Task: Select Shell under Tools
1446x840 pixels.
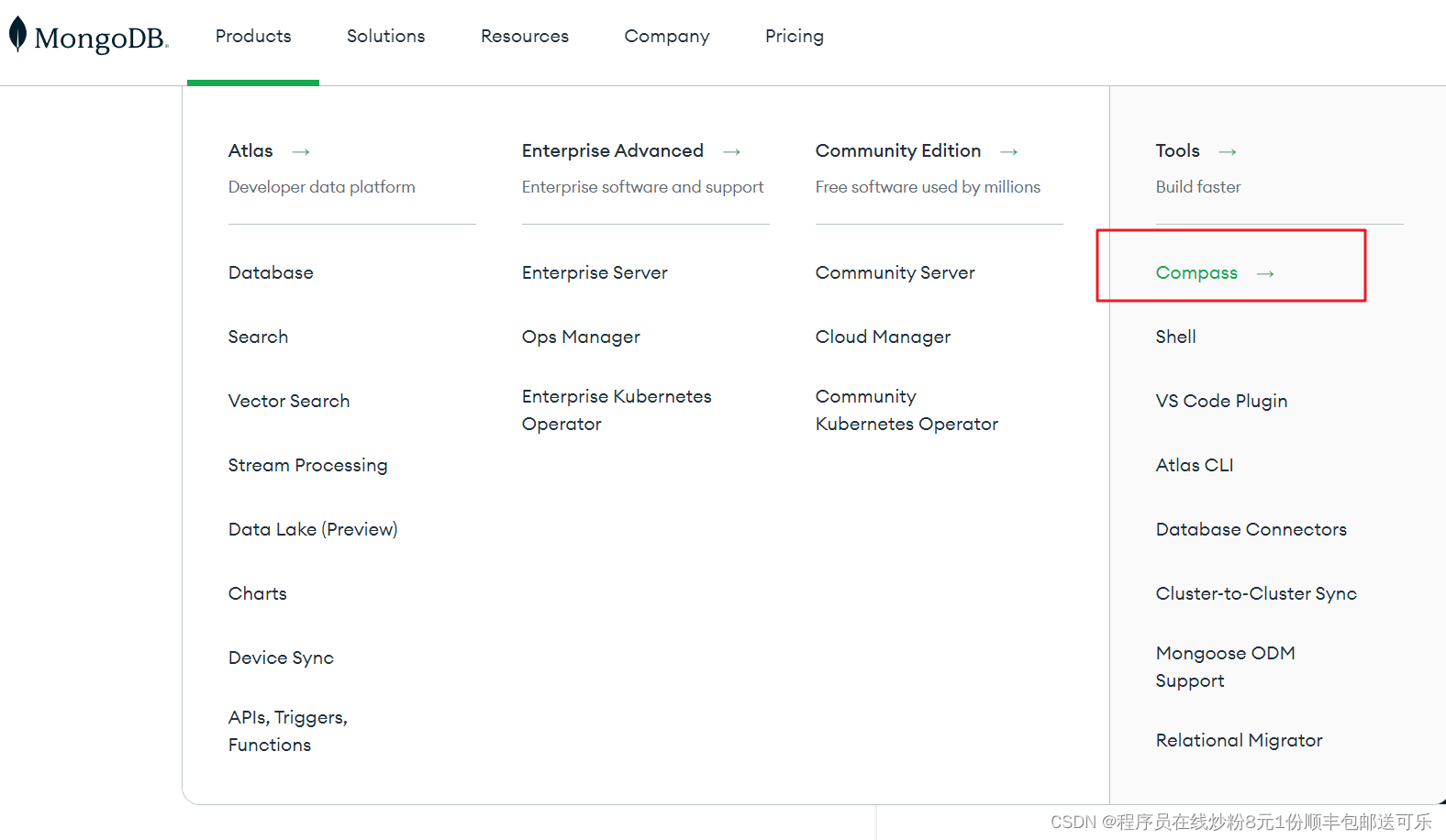Action: (x=1175, y=337)
